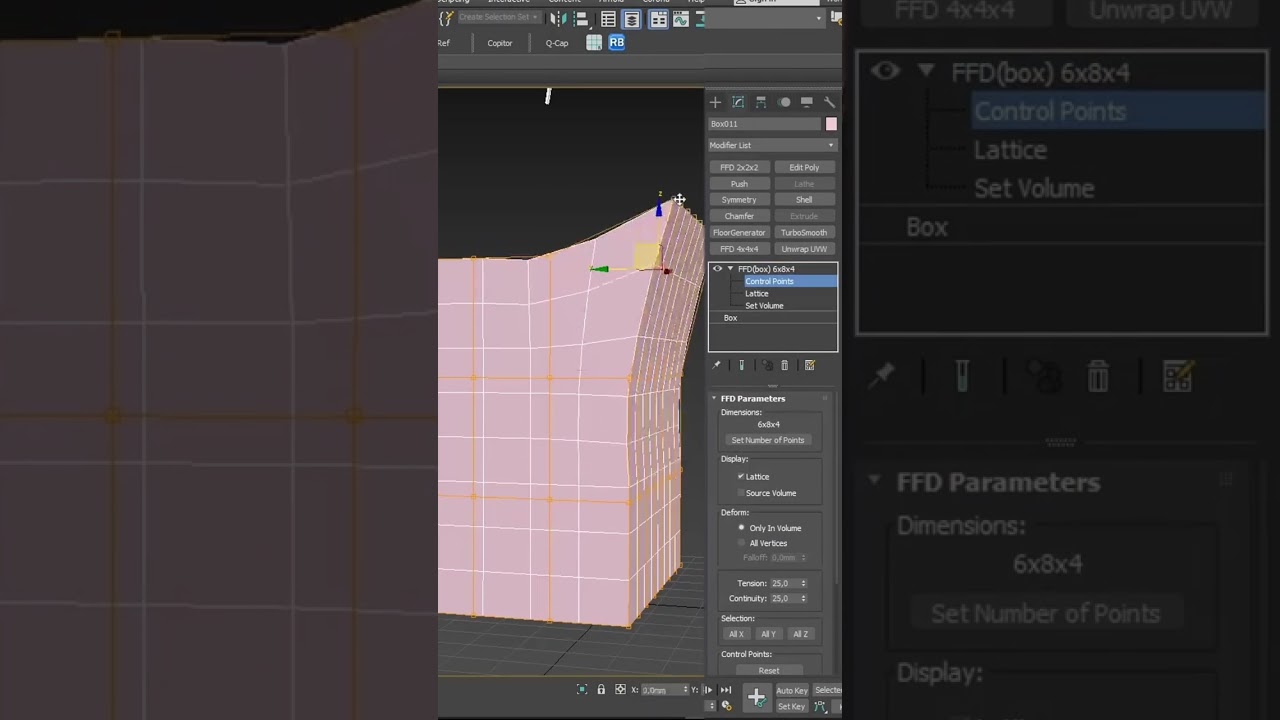Image resolution: width=1280 pixels, height=720 pixels.
Task: Apply the TurboSmooth modifier button
Action: [804, 233]
